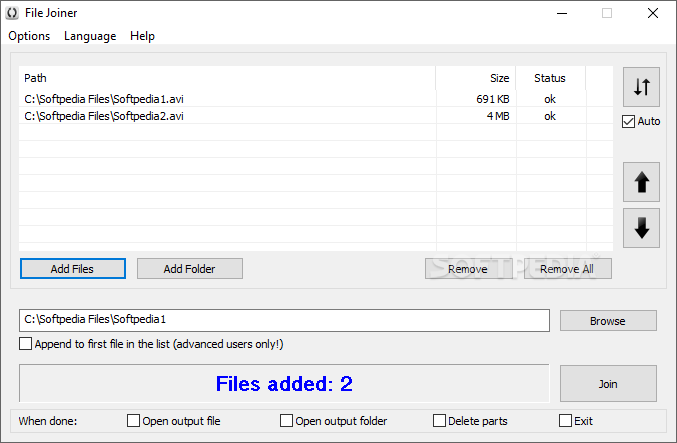Click the Size column header
The image size is (677, 443).
click(x=475, y=78)
